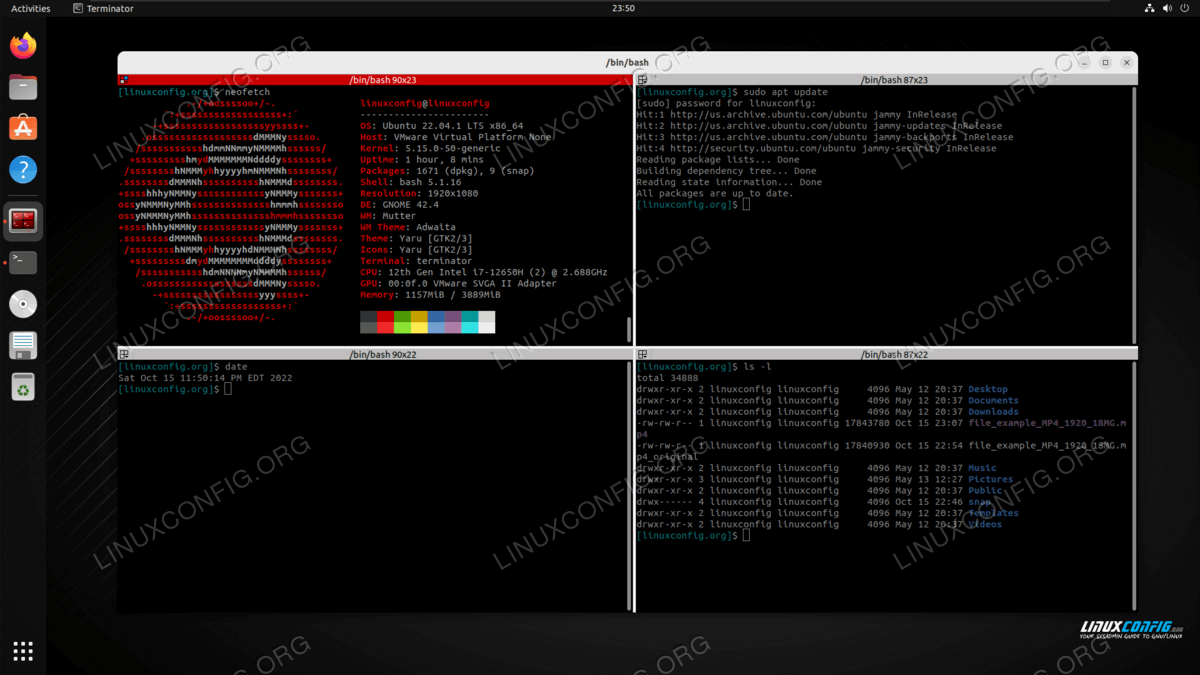Open the floppy save-disk dock icon
The width and height of the screenshot is (1200, 675).
(23, 345)
